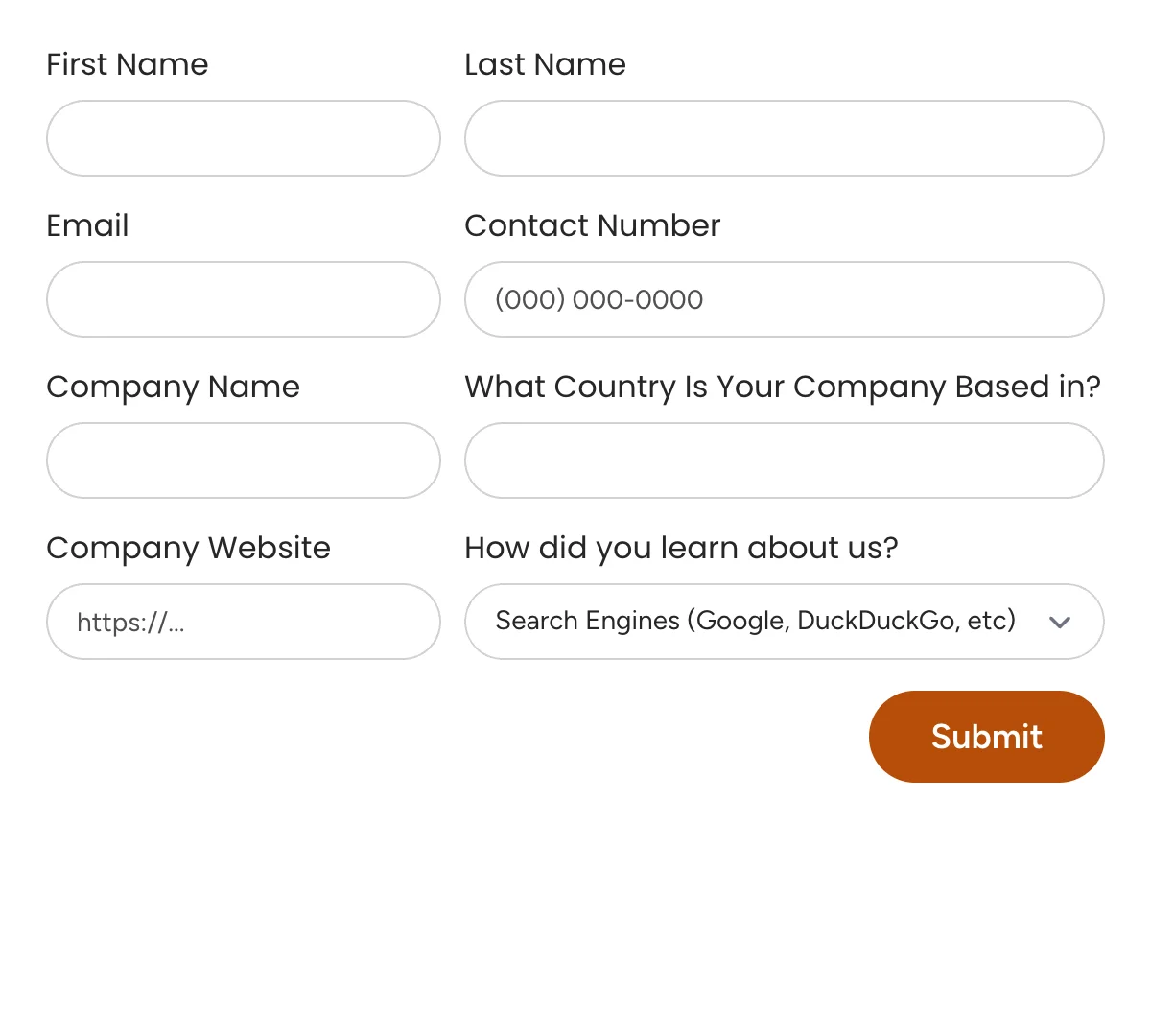Click the phone number placeholder text
The width and height of the screenshot is (1151, 1036).
point(599,299)
